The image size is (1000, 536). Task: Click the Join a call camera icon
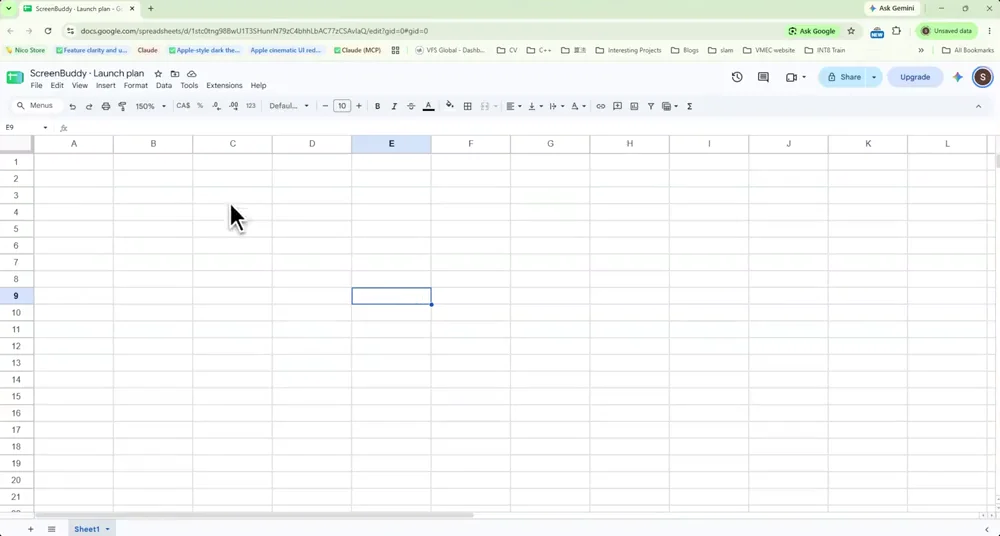(791, 77)
